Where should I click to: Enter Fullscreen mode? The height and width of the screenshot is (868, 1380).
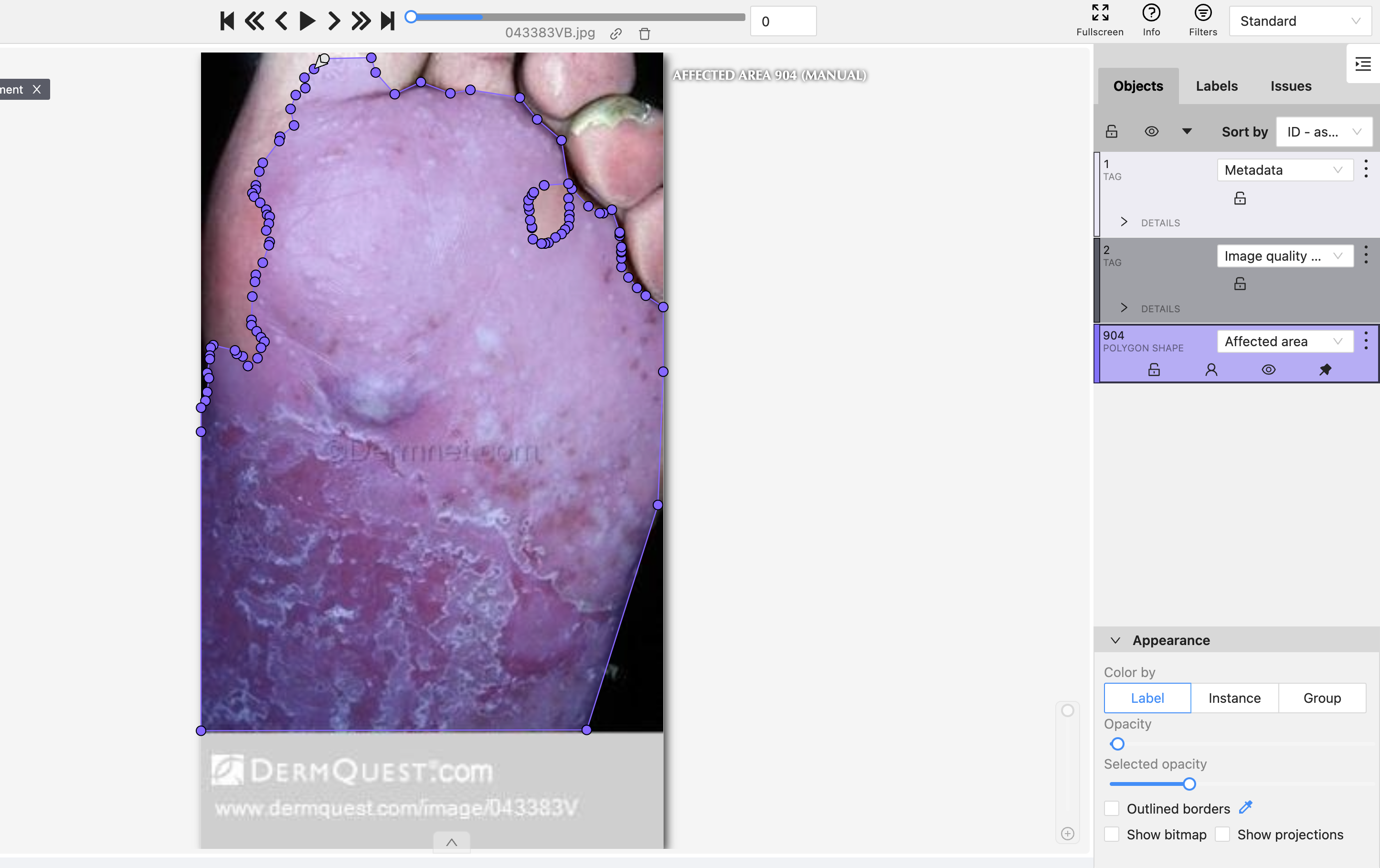[1099, 20]
